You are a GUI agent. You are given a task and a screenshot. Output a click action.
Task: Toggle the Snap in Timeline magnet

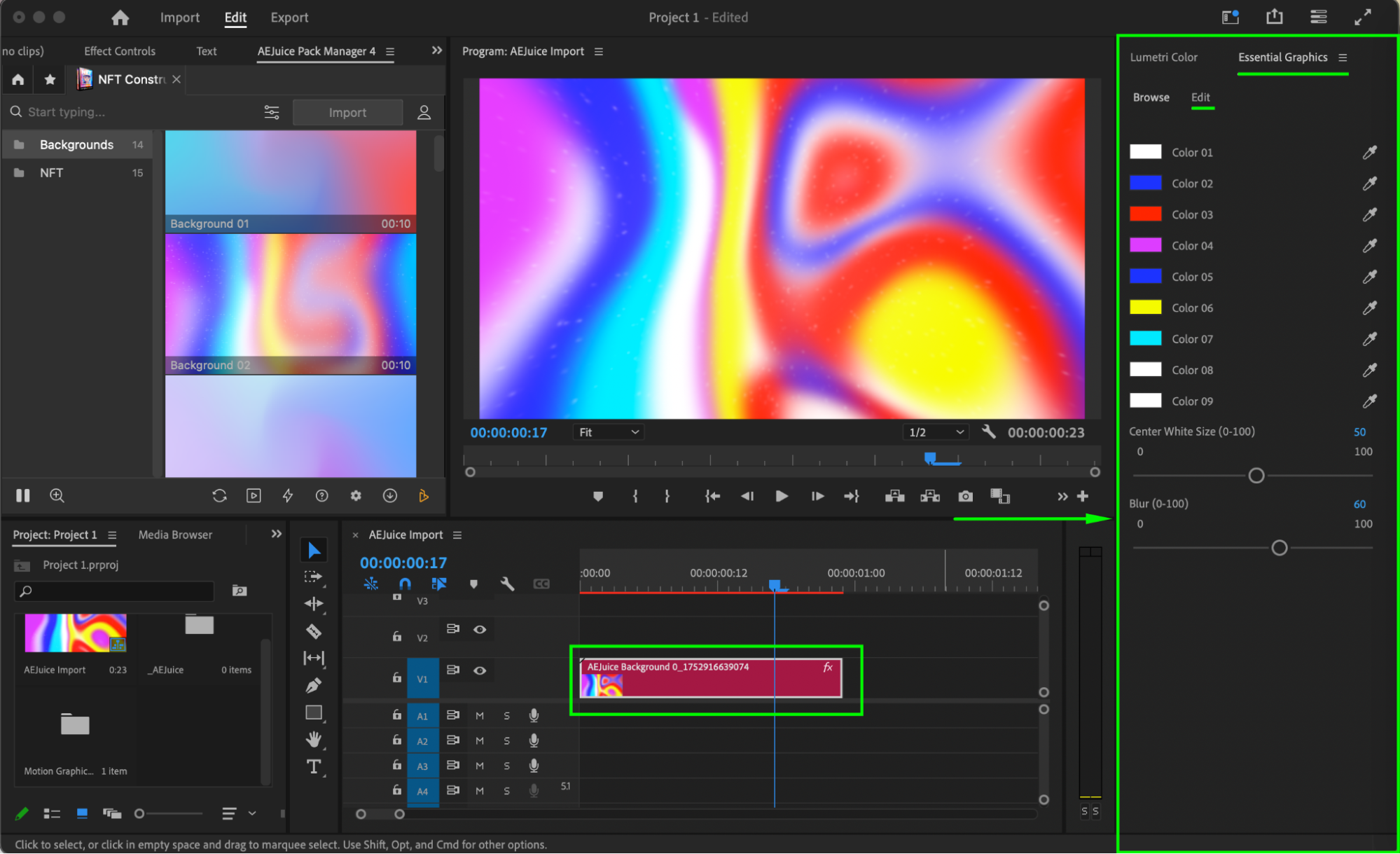pyautogui.click(x=405, y=584)
